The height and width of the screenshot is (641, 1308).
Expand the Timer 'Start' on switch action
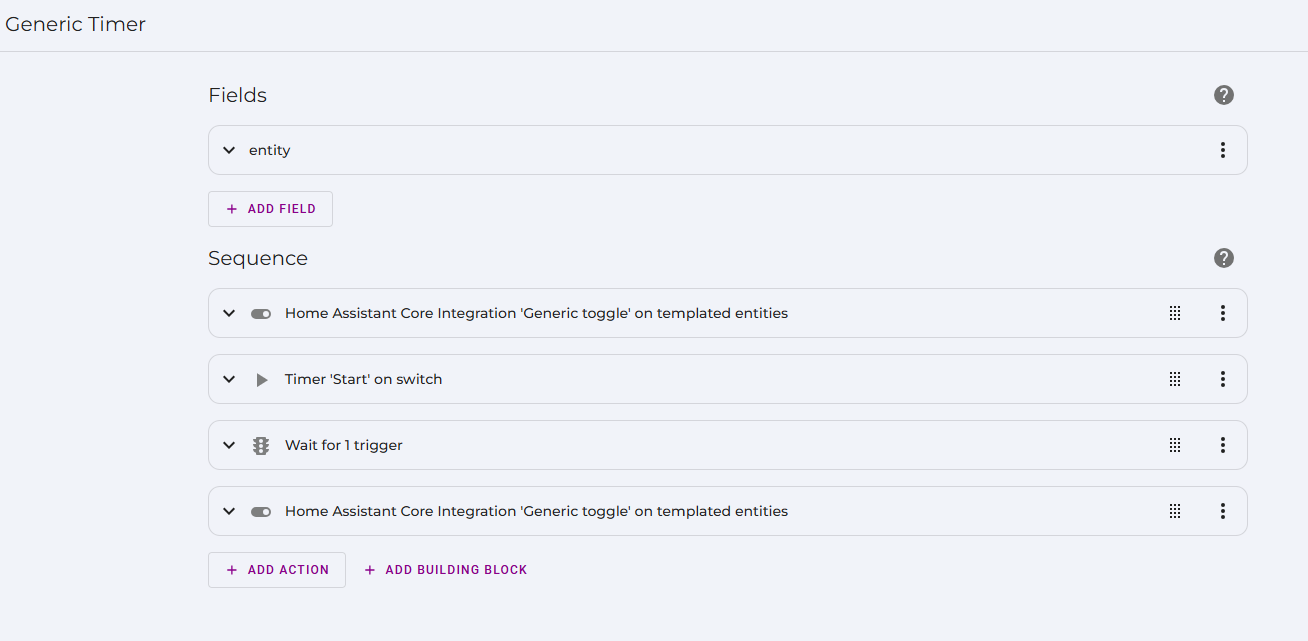tap(229, 379)
